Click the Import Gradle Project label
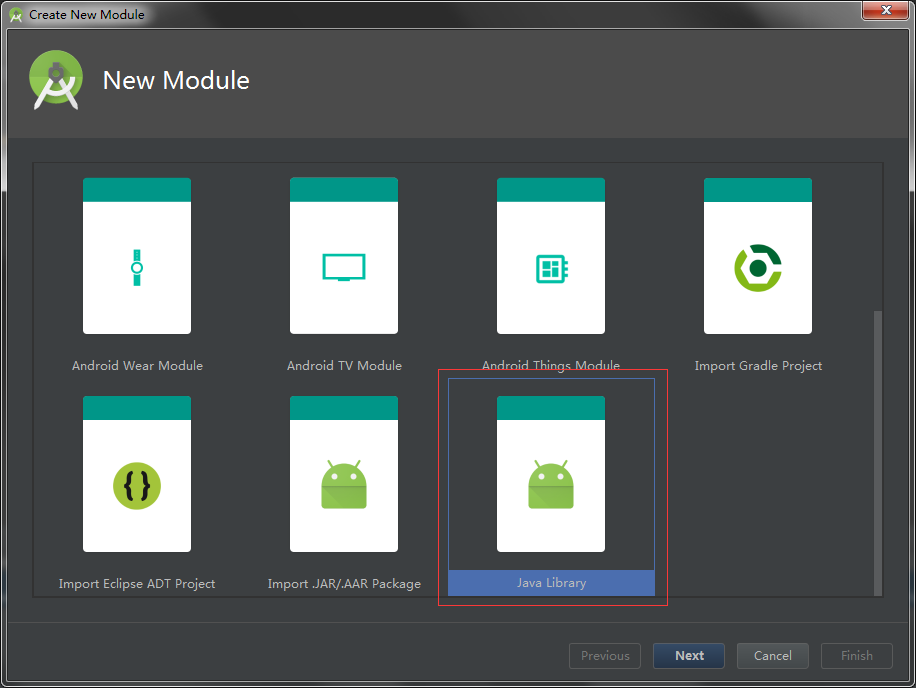 point(758,366)
